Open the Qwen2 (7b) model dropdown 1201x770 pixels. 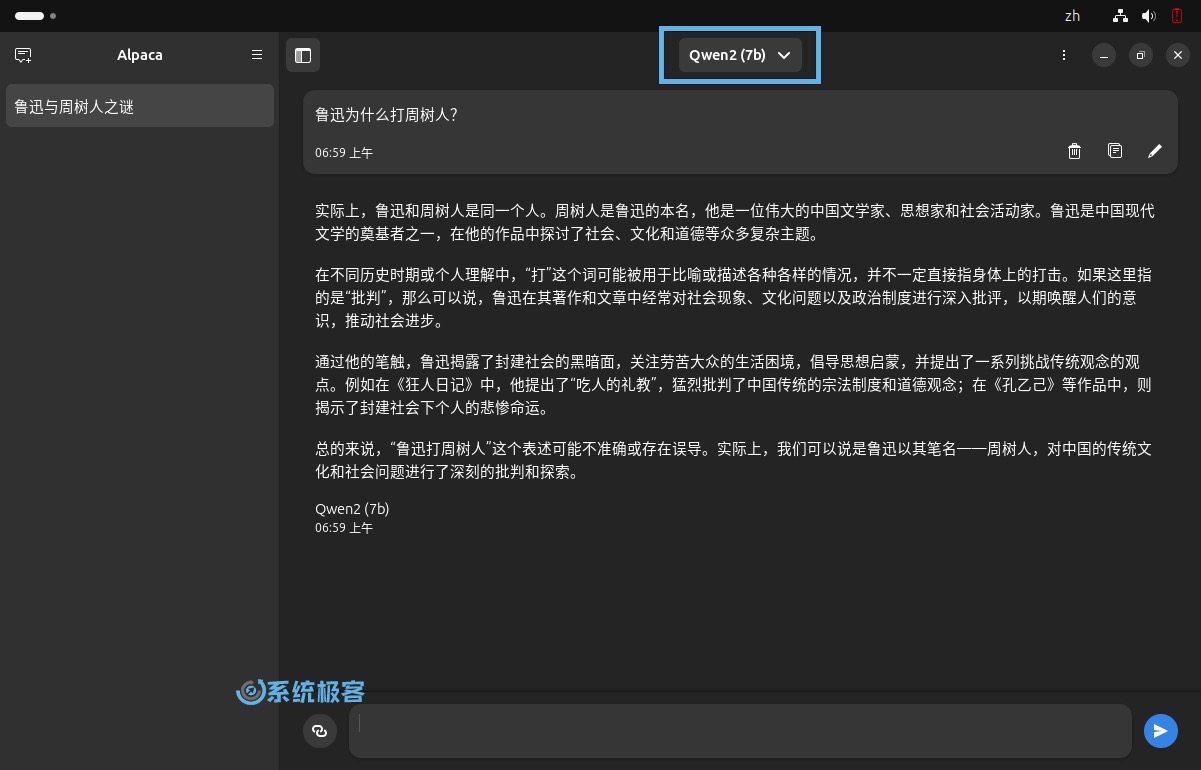point(740,55)
